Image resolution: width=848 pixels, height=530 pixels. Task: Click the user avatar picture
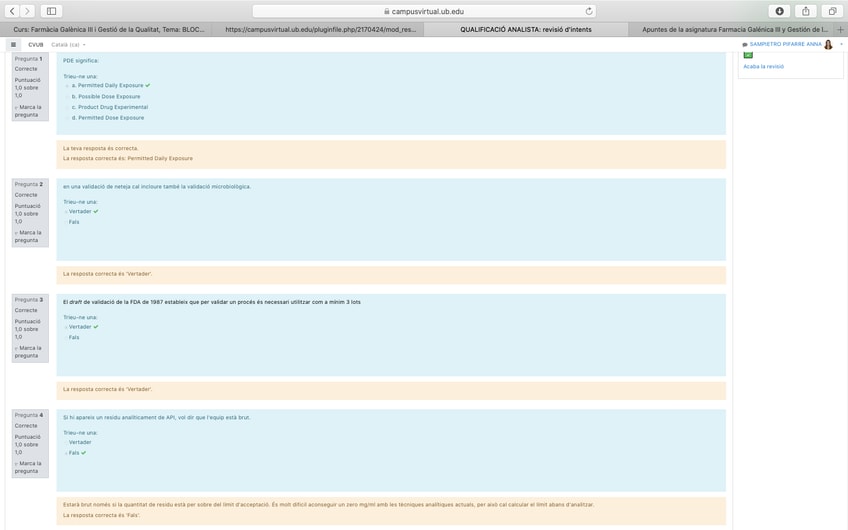[x=828, y=44]
